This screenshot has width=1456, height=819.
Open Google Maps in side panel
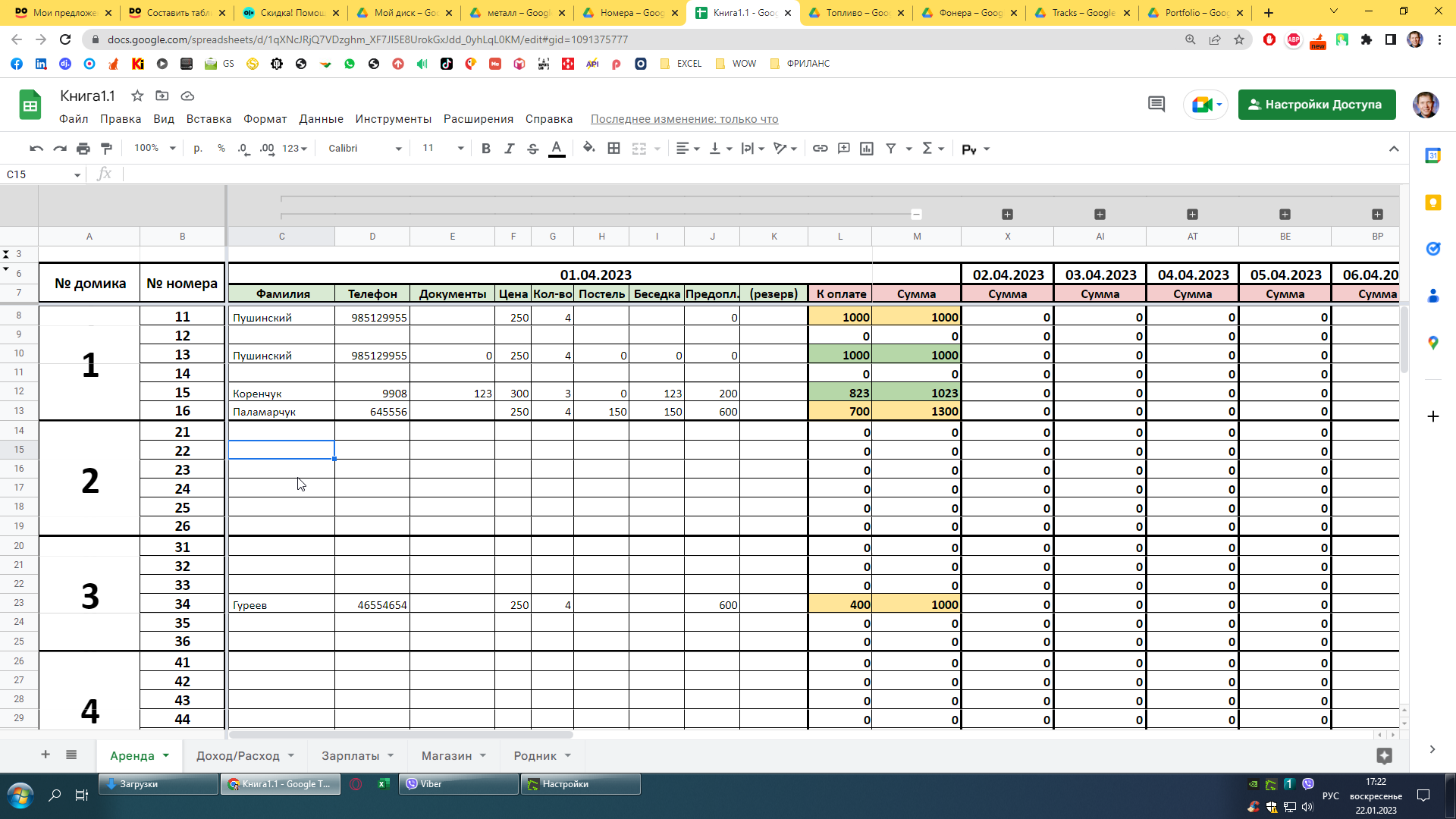1432,343
